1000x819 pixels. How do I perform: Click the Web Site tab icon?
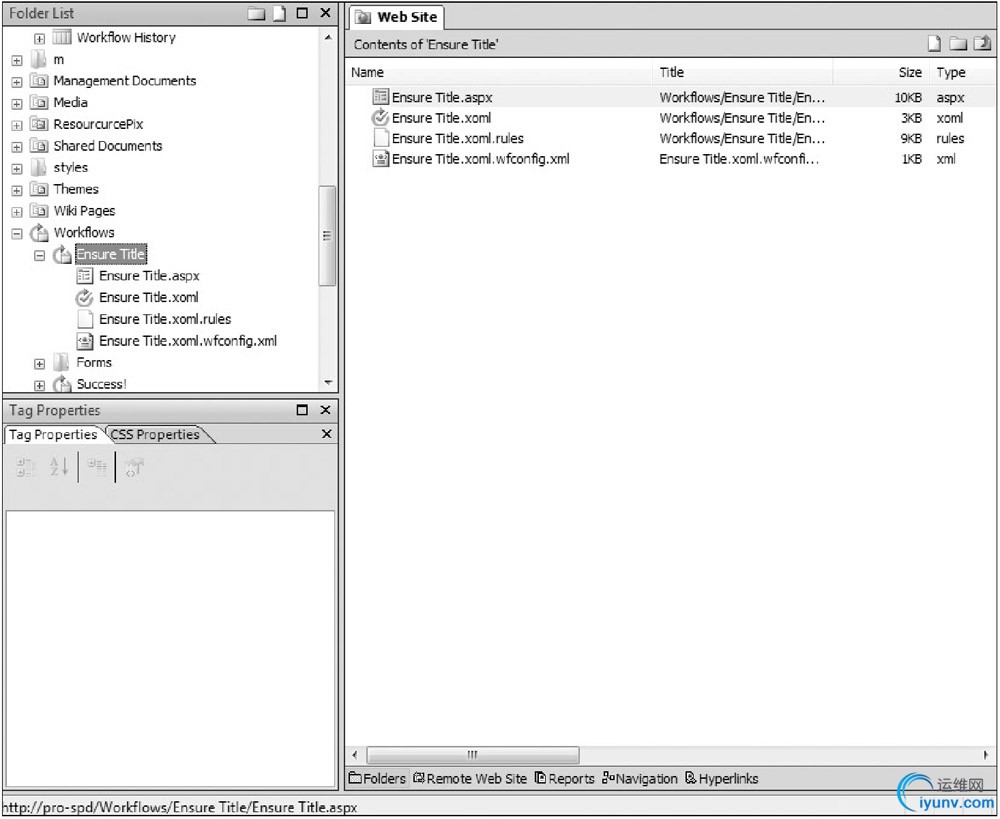coord(363,17)
